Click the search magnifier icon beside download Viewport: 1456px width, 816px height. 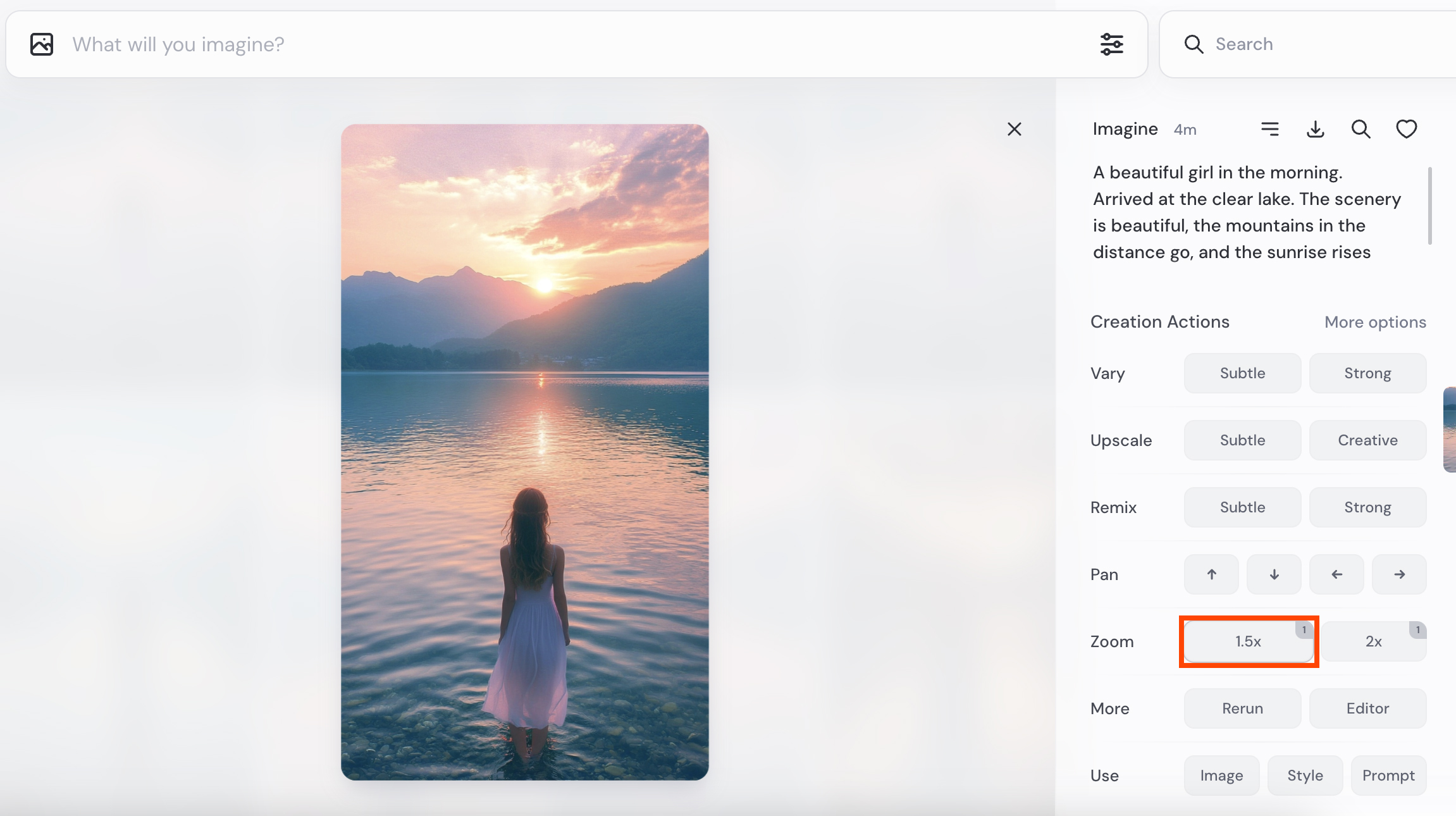pyautogui.click(x=1360, y=129)
